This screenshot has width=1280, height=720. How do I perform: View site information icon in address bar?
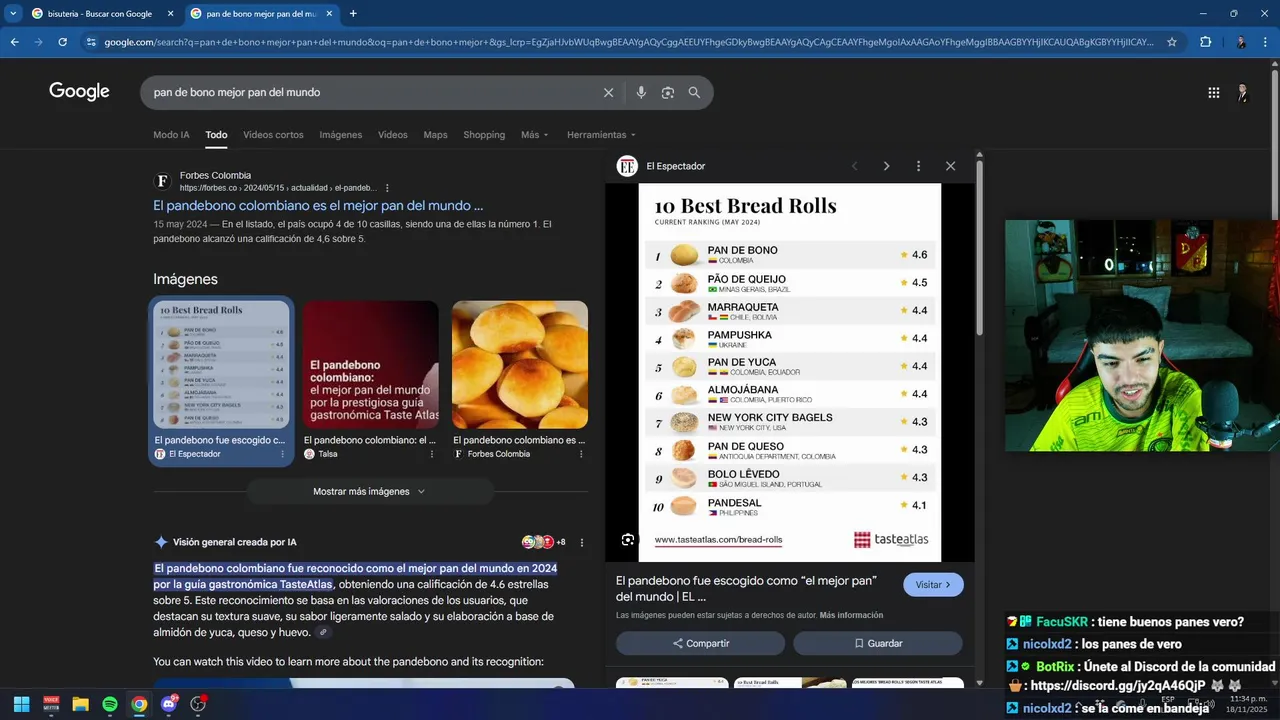91,42
